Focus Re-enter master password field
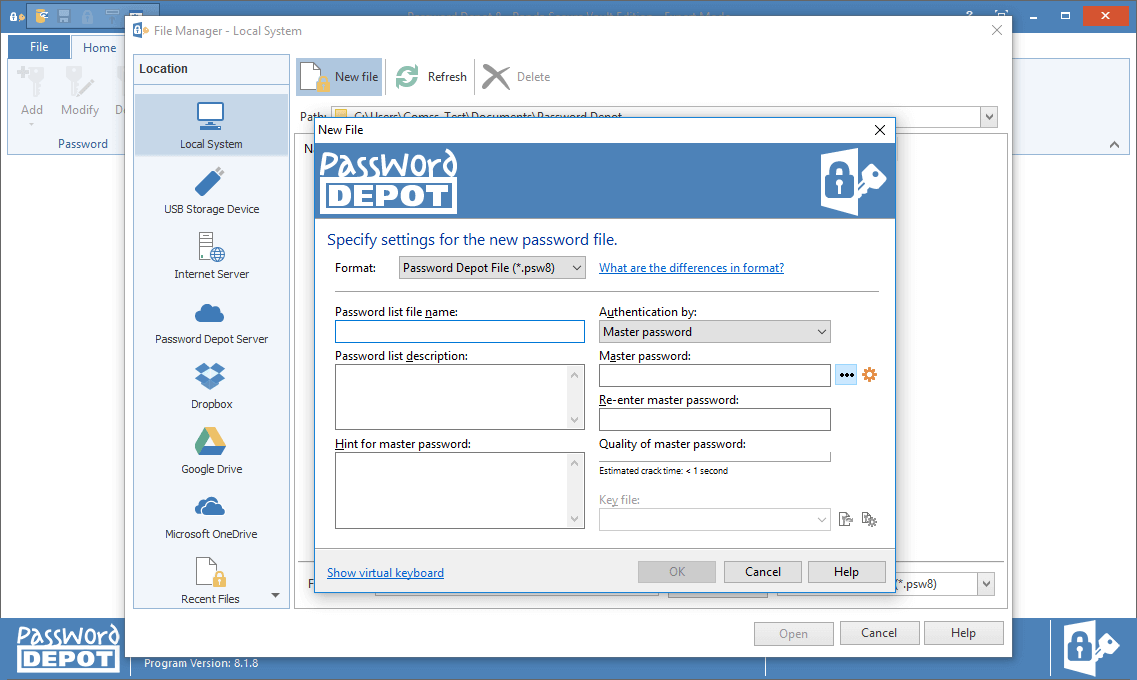This screenshot has width=1137, height=680. pyautogui.click(x=714, y=419)
